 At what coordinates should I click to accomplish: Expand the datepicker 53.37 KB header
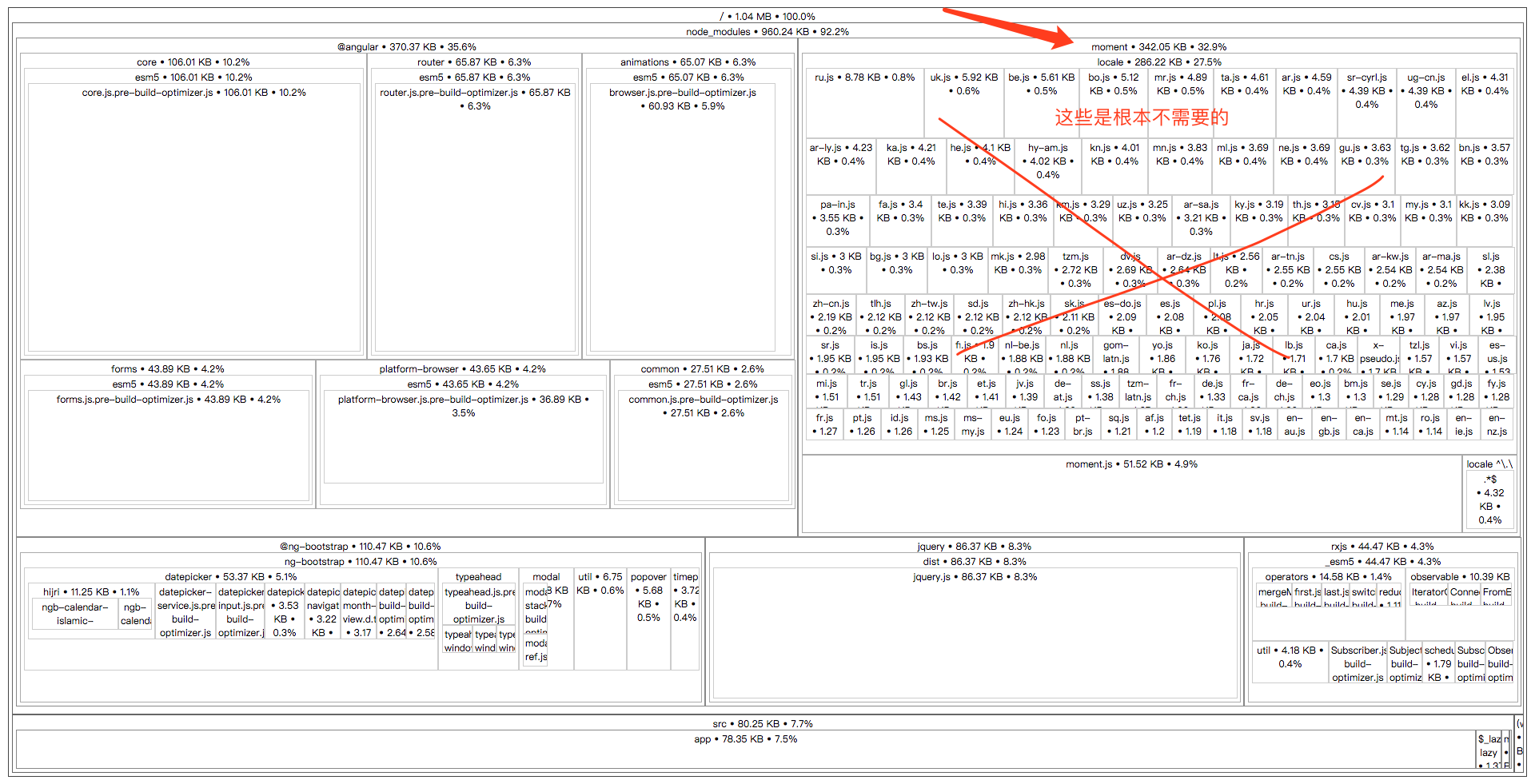[x=230, y=577]
